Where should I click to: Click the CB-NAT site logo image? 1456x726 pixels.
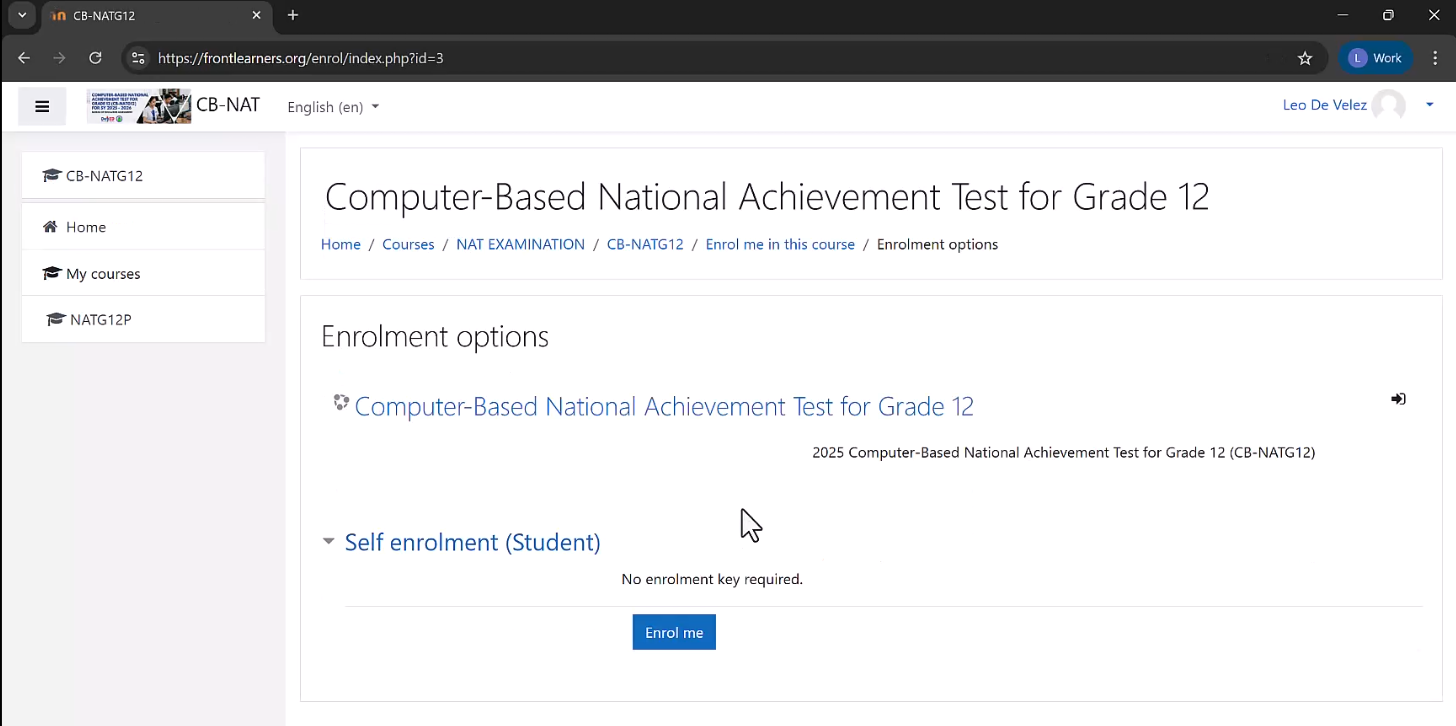138,106
